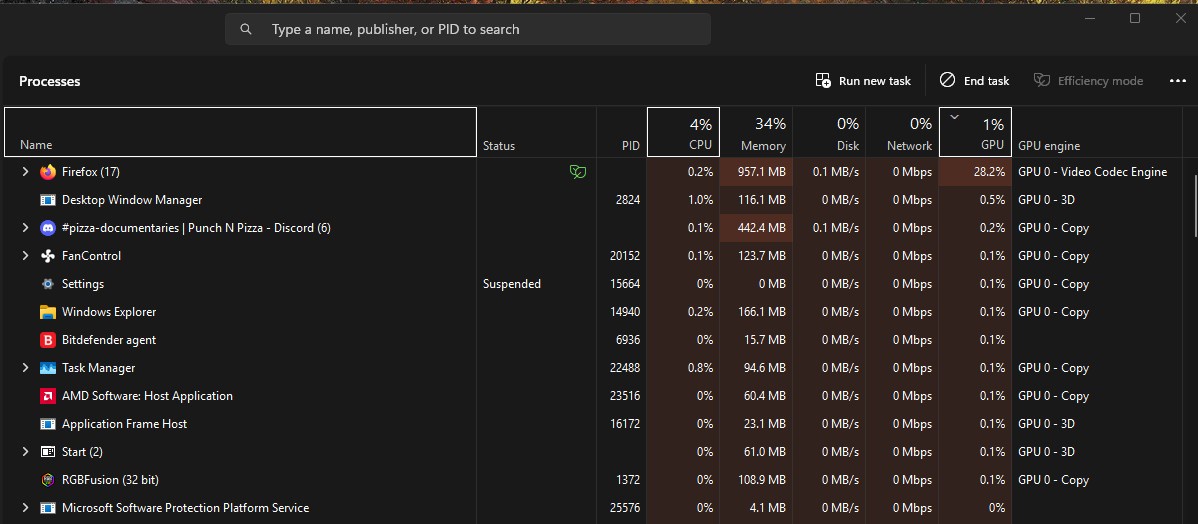Click the Desktop Window Manager icon
Image resolution: width=1198 pixels, height=524 pixels.
tap(48, 200)
